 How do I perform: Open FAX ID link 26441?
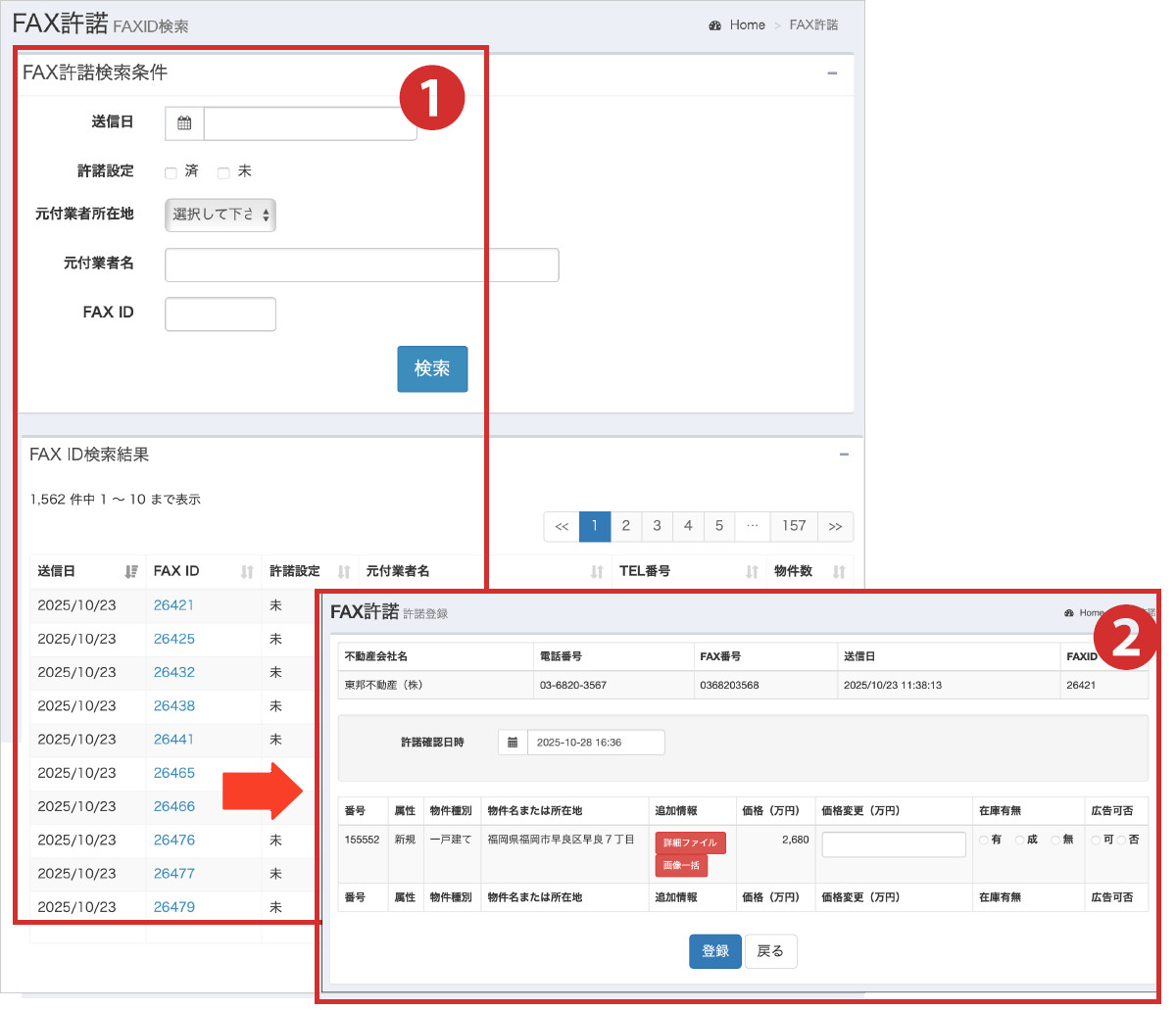coord(173,740)
